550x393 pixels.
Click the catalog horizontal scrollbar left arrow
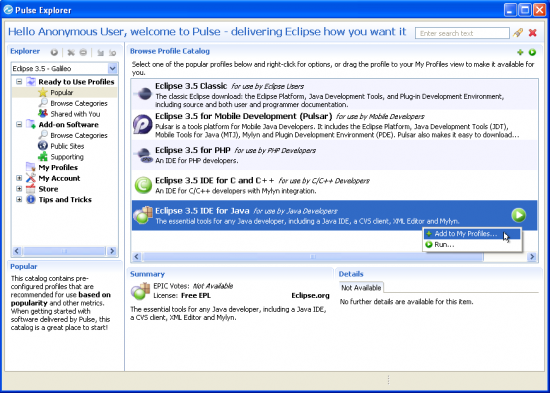click(137, 257)
